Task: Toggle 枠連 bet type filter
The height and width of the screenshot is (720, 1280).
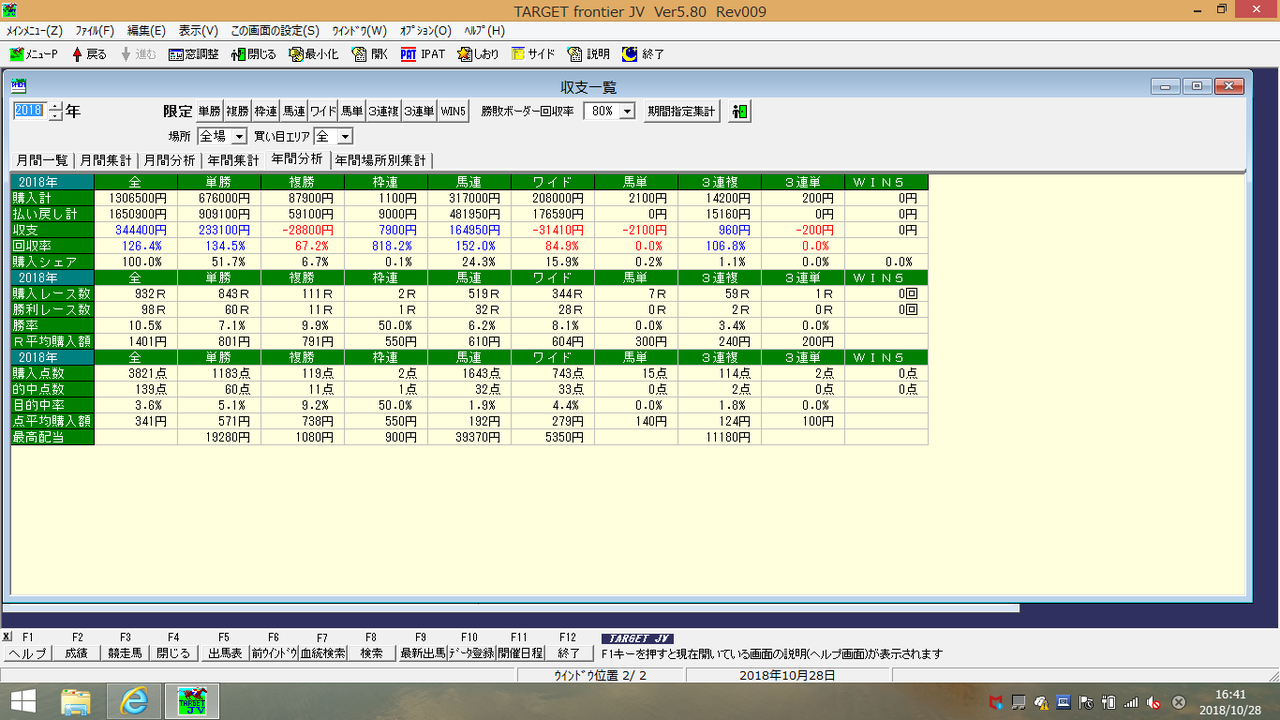Action: tap(265, 112)
